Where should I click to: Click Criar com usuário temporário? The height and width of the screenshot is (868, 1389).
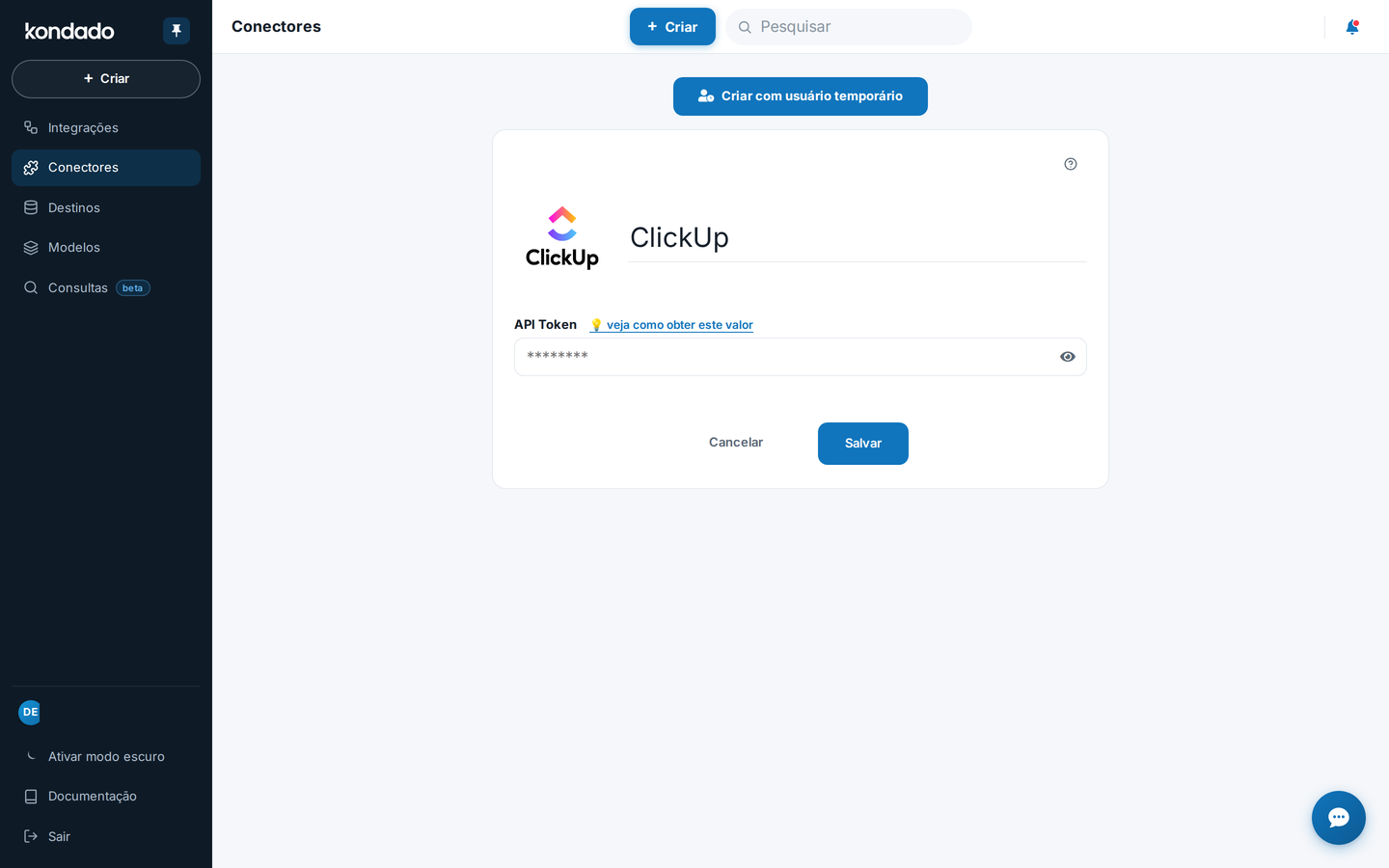(x=801, y=96)
